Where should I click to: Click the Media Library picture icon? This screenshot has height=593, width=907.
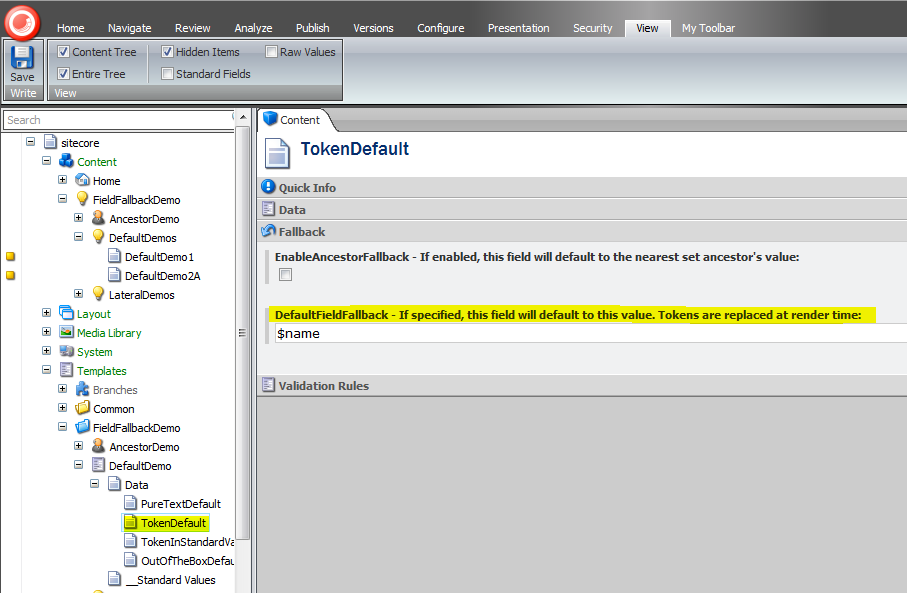point(67,332)
